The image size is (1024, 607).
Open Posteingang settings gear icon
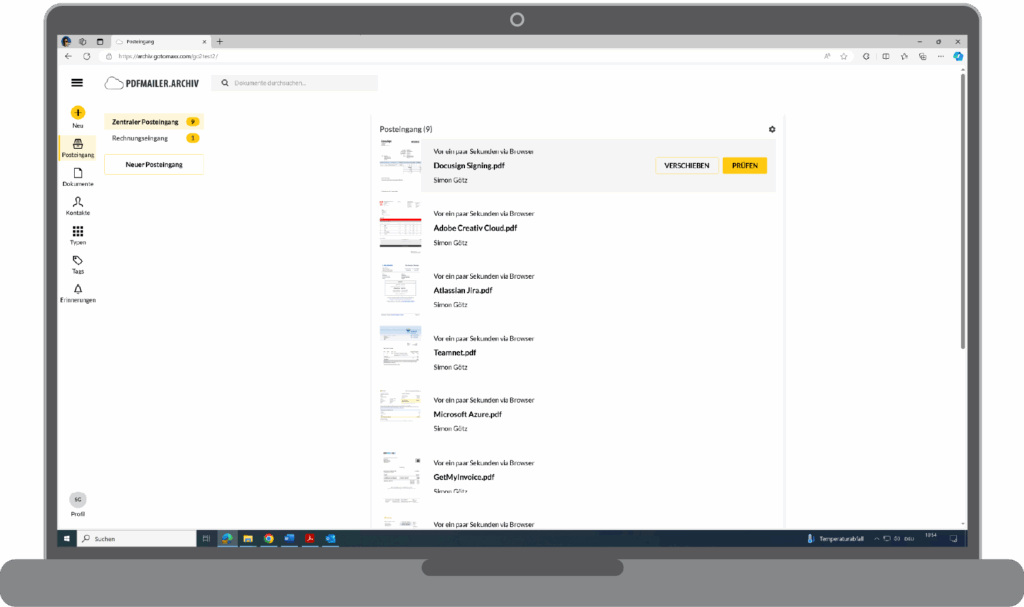(771, 129)
